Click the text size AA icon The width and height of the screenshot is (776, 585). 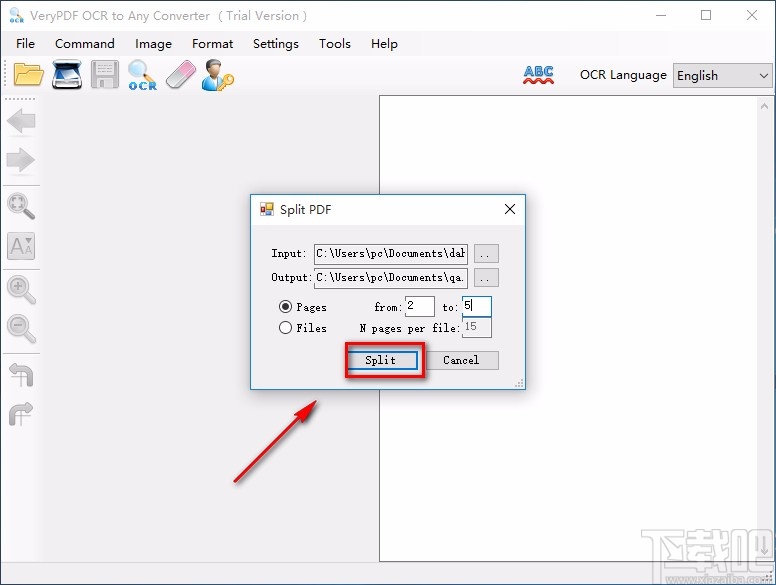click(21, 246)
